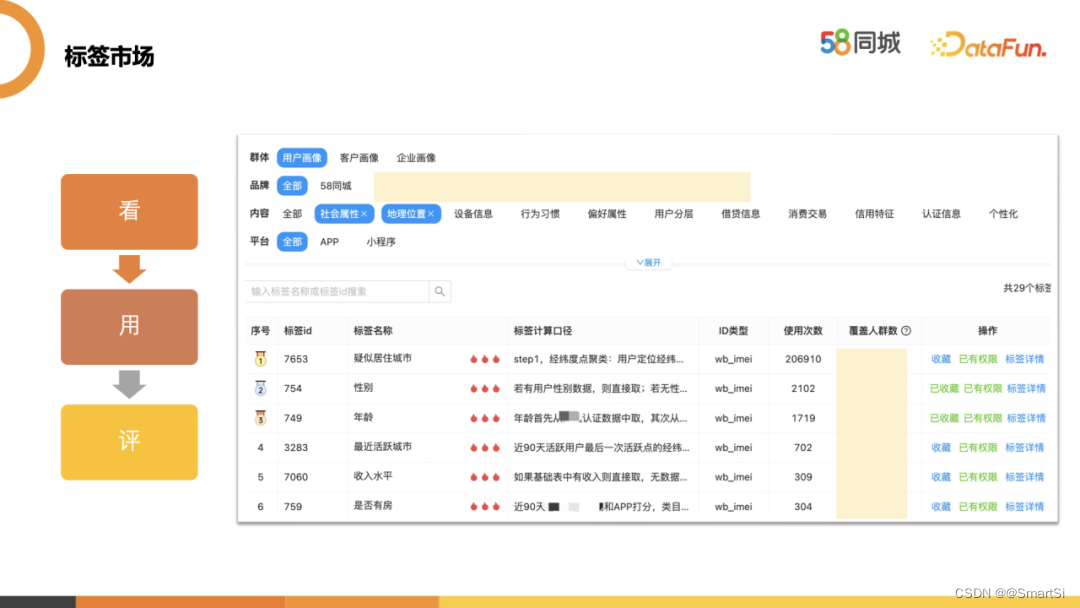Select content filter 全部
The width and height of the screenshot is (1080, 608).
pos(292,214)
